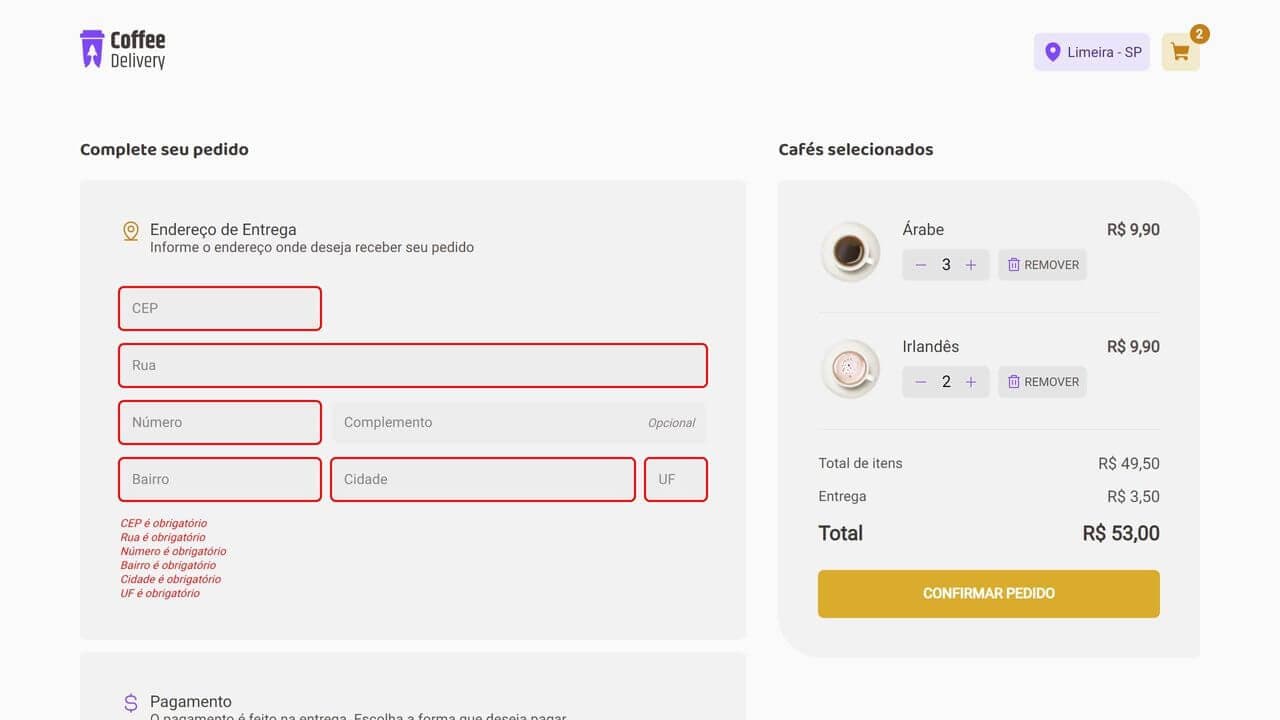The image size is (1280, 720).
Task: Click REMOVER for the Árabe coffee
Action: [1042, 264]
